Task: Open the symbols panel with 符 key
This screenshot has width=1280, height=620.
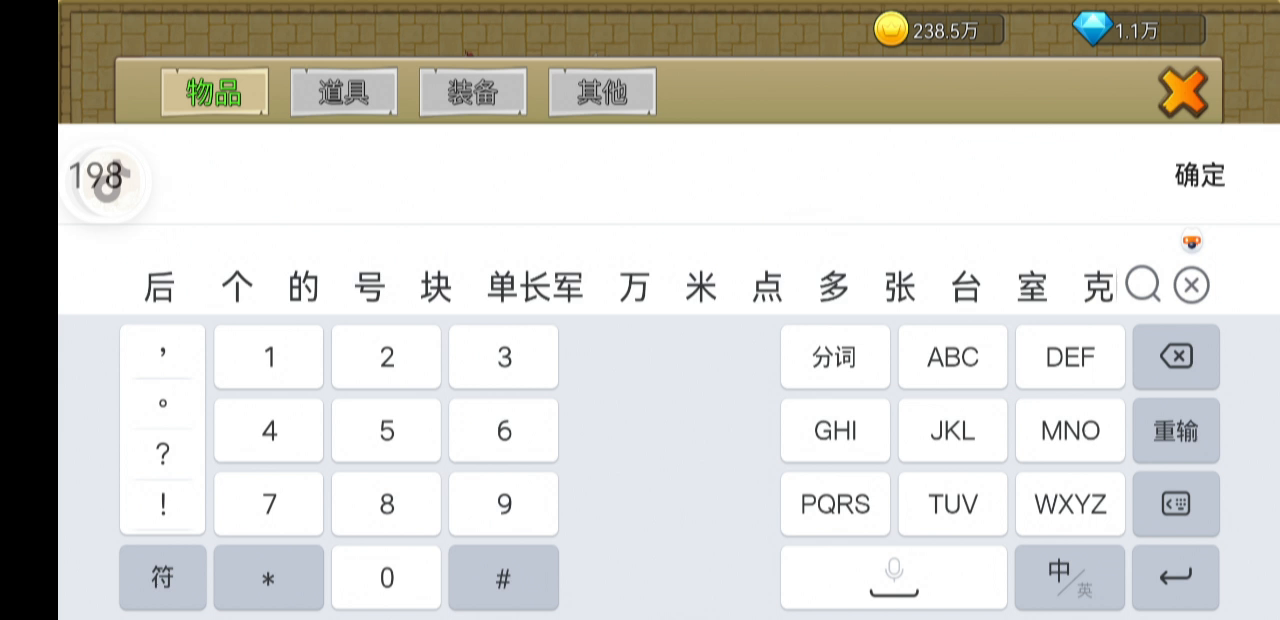Action: [162, 577]
